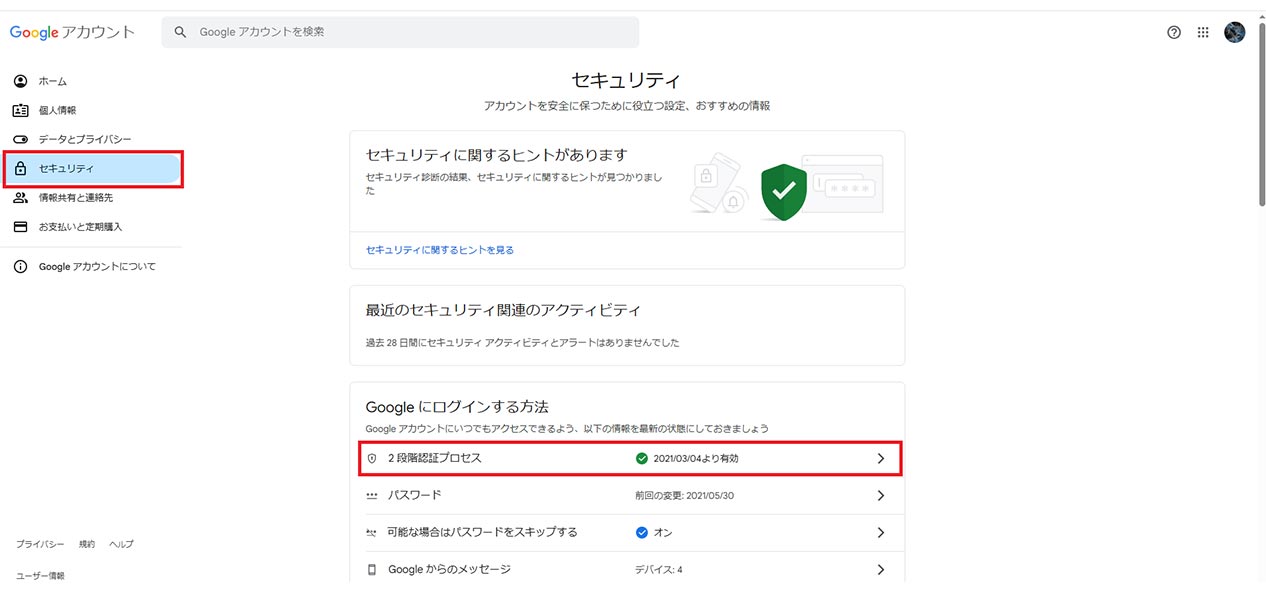Open the ユーザー情報 footer link
1266x600 pixels.
point(40,576)
